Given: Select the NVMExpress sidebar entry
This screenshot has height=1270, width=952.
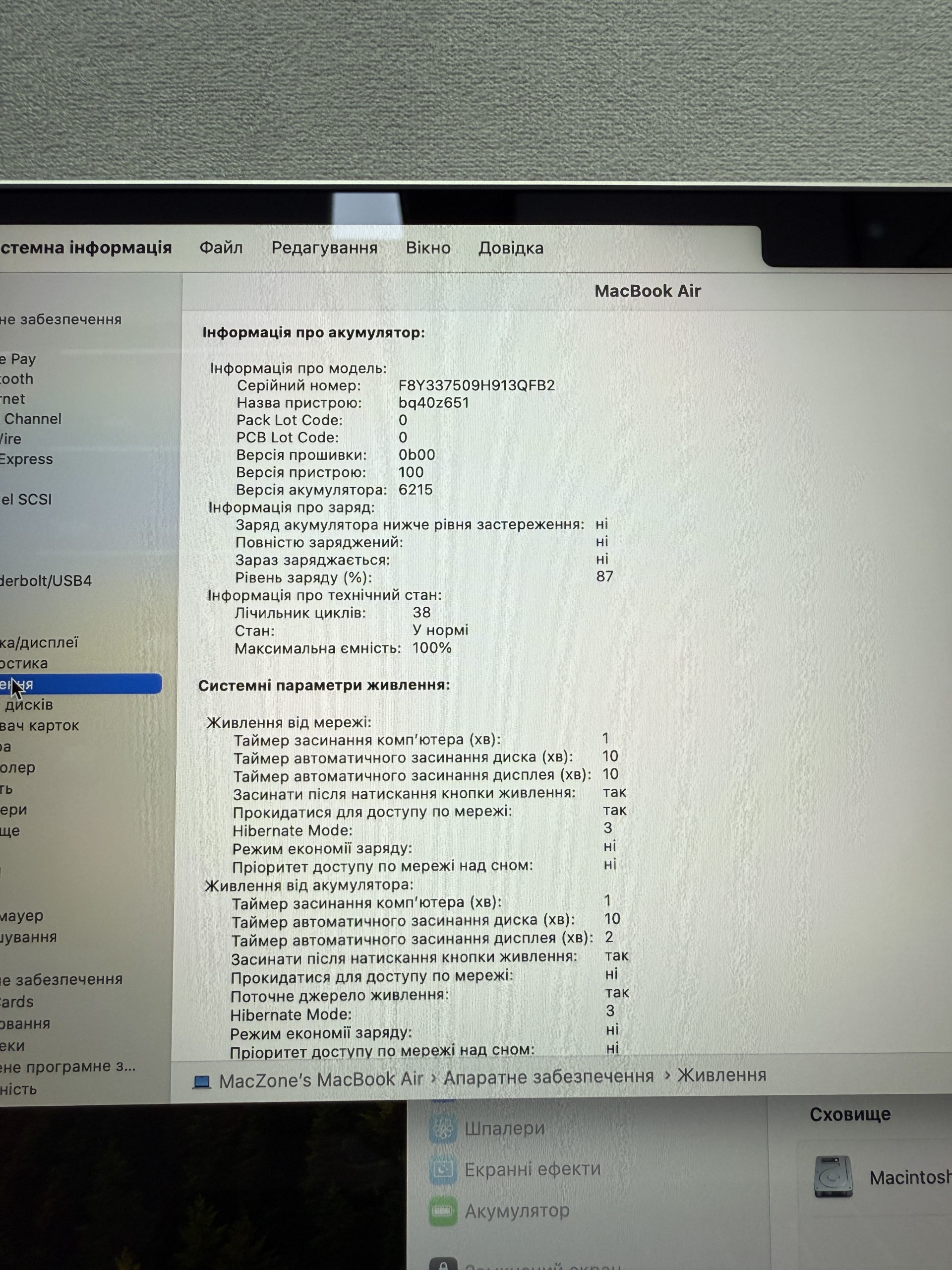Looking at the screenshot, I should tap(26, 459).
